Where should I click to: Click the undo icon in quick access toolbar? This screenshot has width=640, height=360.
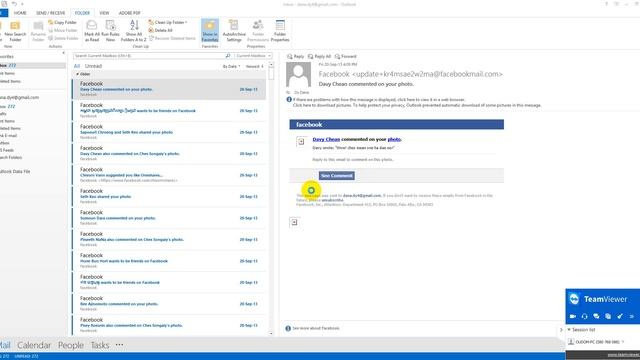(14, 4)
